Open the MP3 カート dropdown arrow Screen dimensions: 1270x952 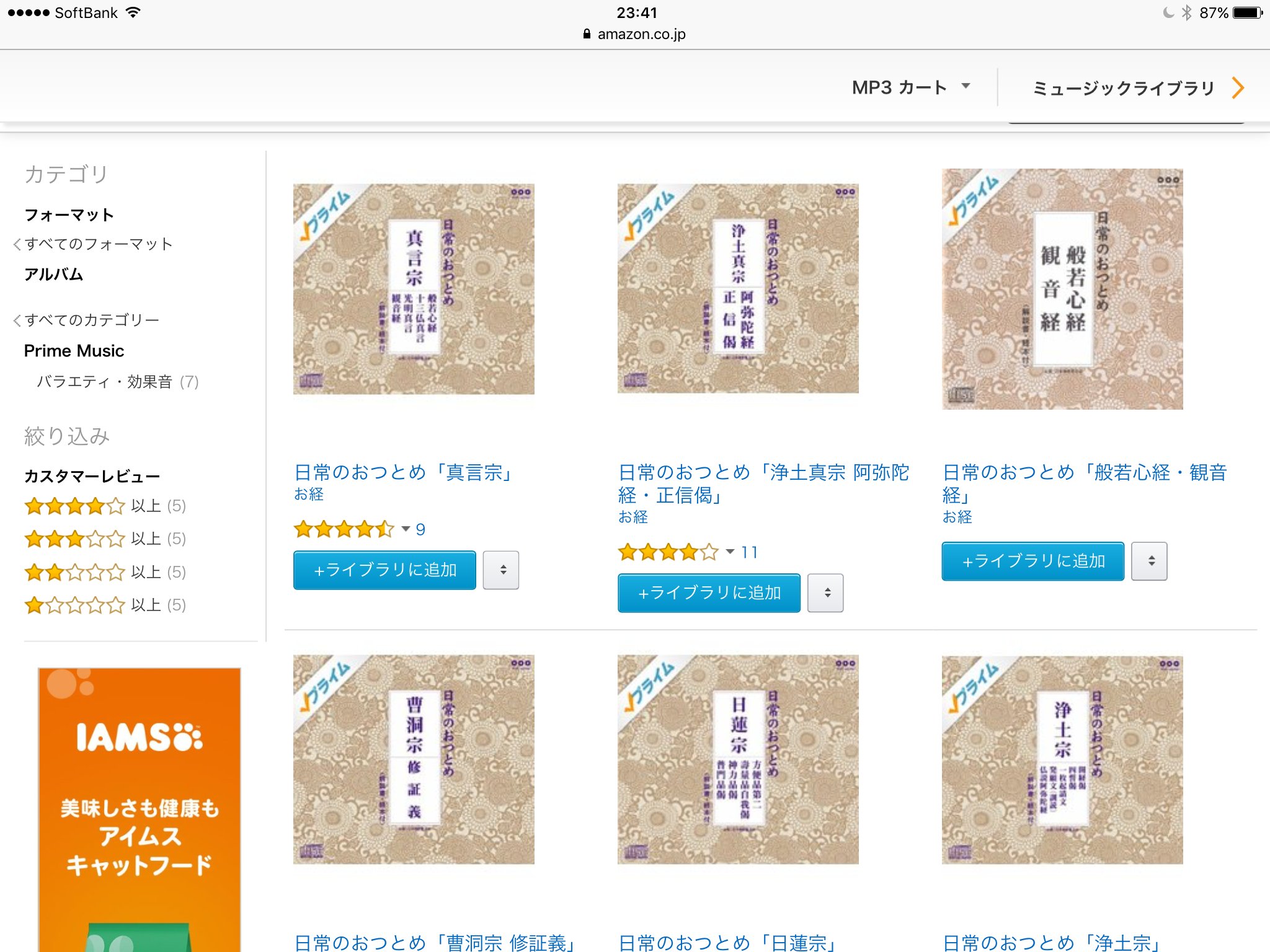966,86
